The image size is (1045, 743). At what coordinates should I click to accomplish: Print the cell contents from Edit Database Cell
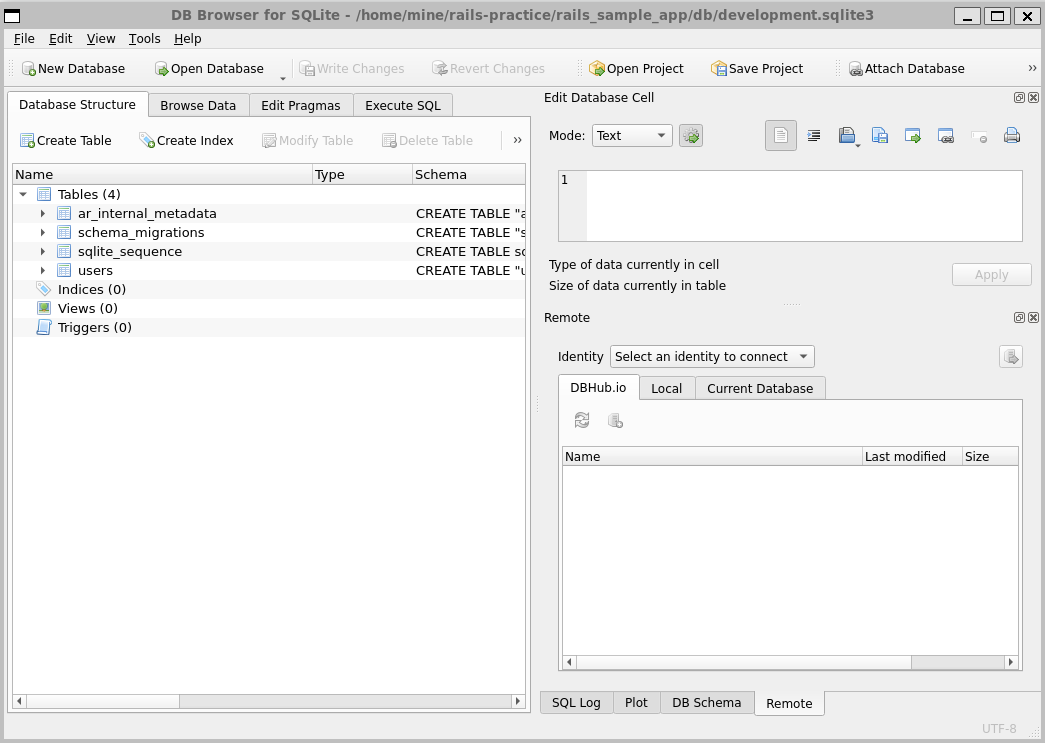coord(1010,135)
